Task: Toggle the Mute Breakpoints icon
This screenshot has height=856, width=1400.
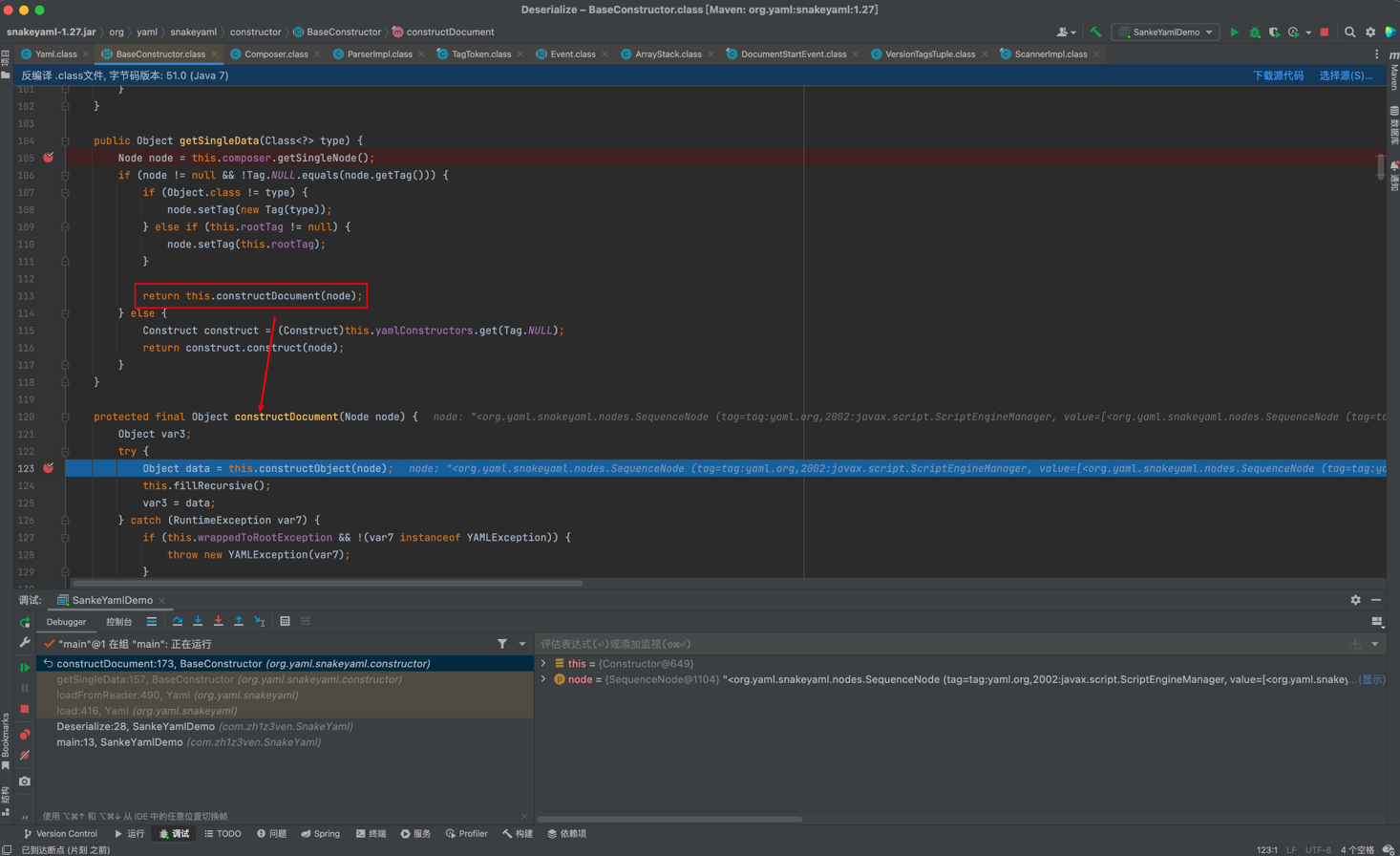Action: tap(25, 756)
